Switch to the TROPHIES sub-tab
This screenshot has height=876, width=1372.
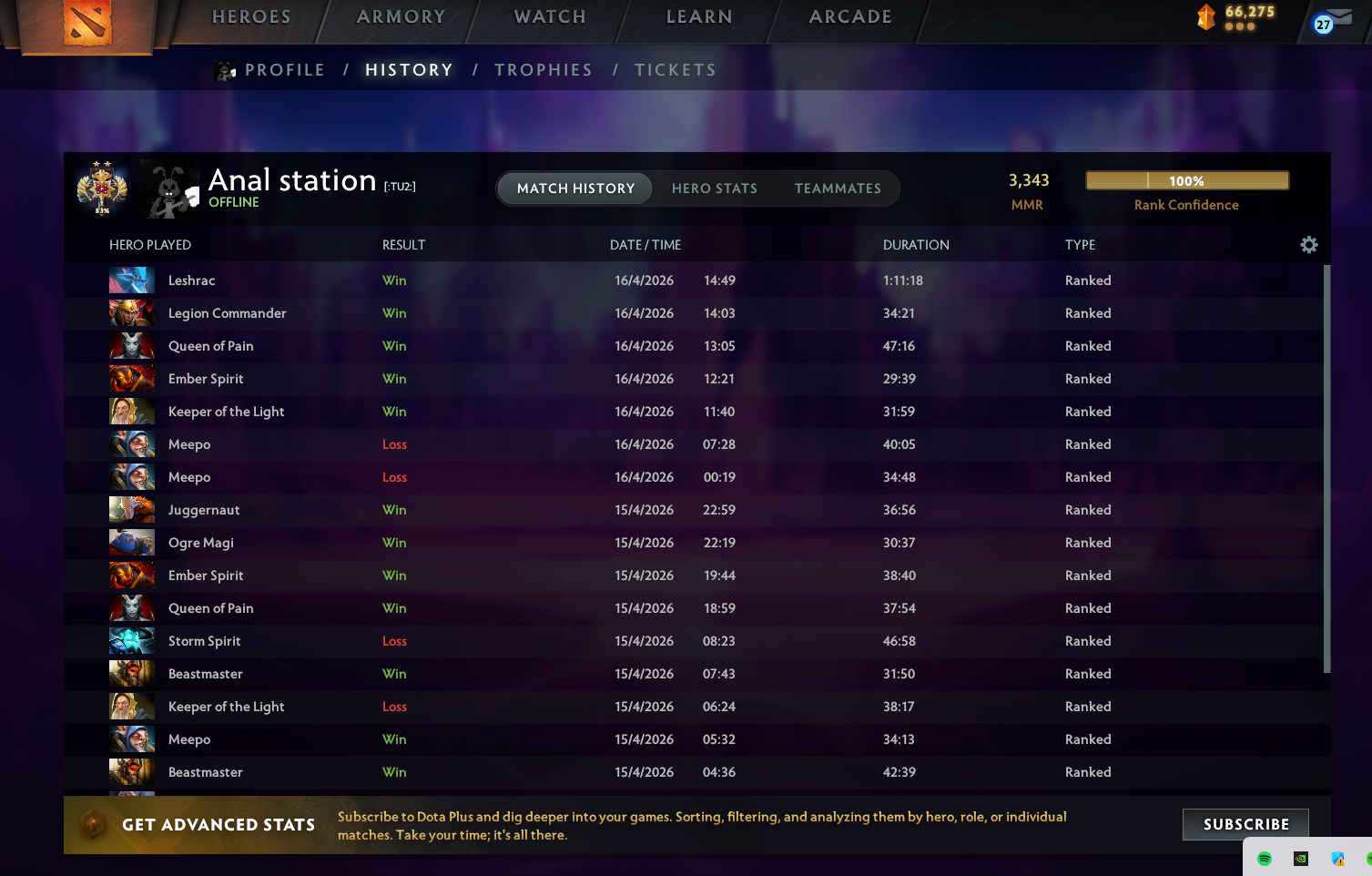pos(544,70)
